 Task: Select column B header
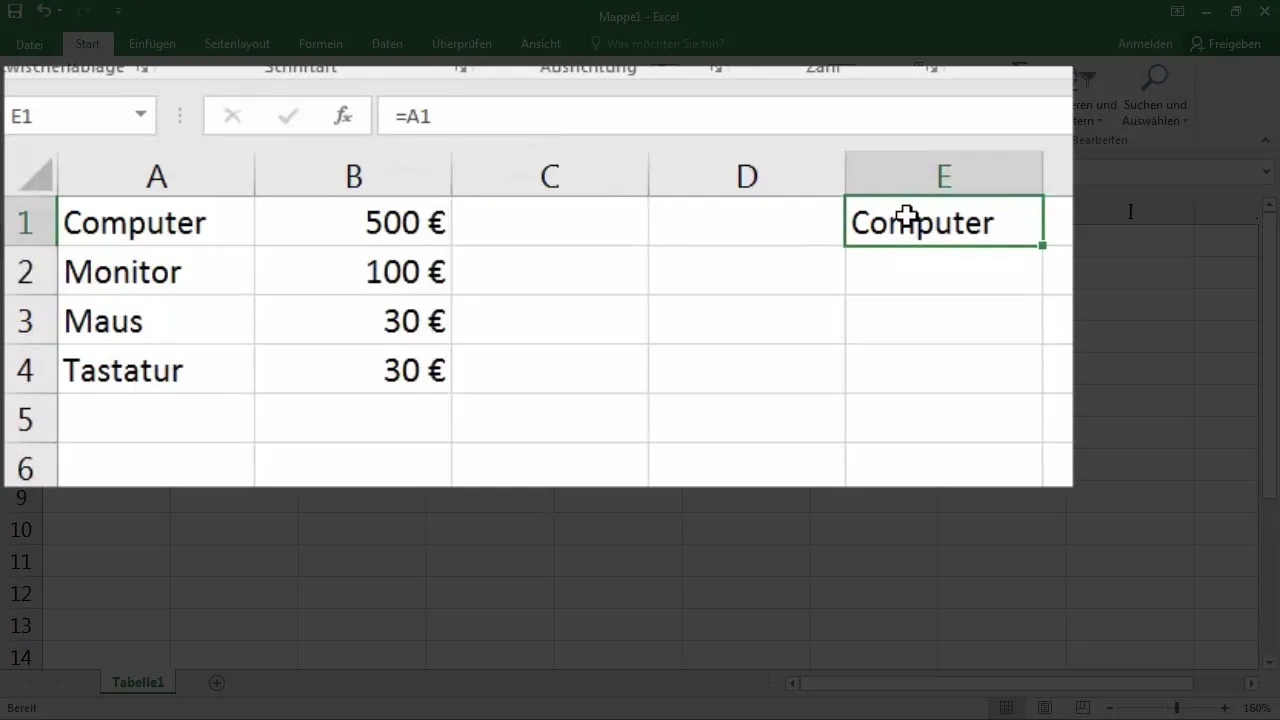353,176
